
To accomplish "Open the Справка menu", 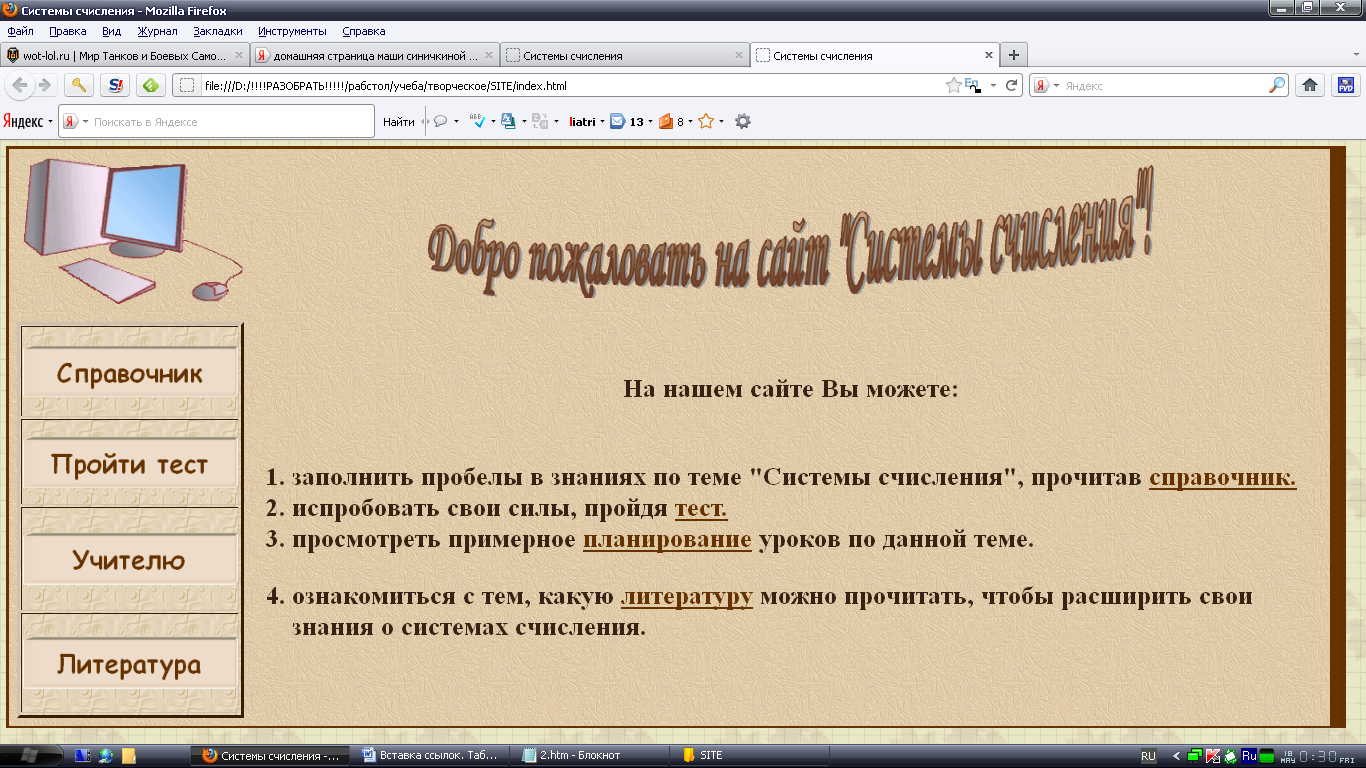I will click(364, 31).
